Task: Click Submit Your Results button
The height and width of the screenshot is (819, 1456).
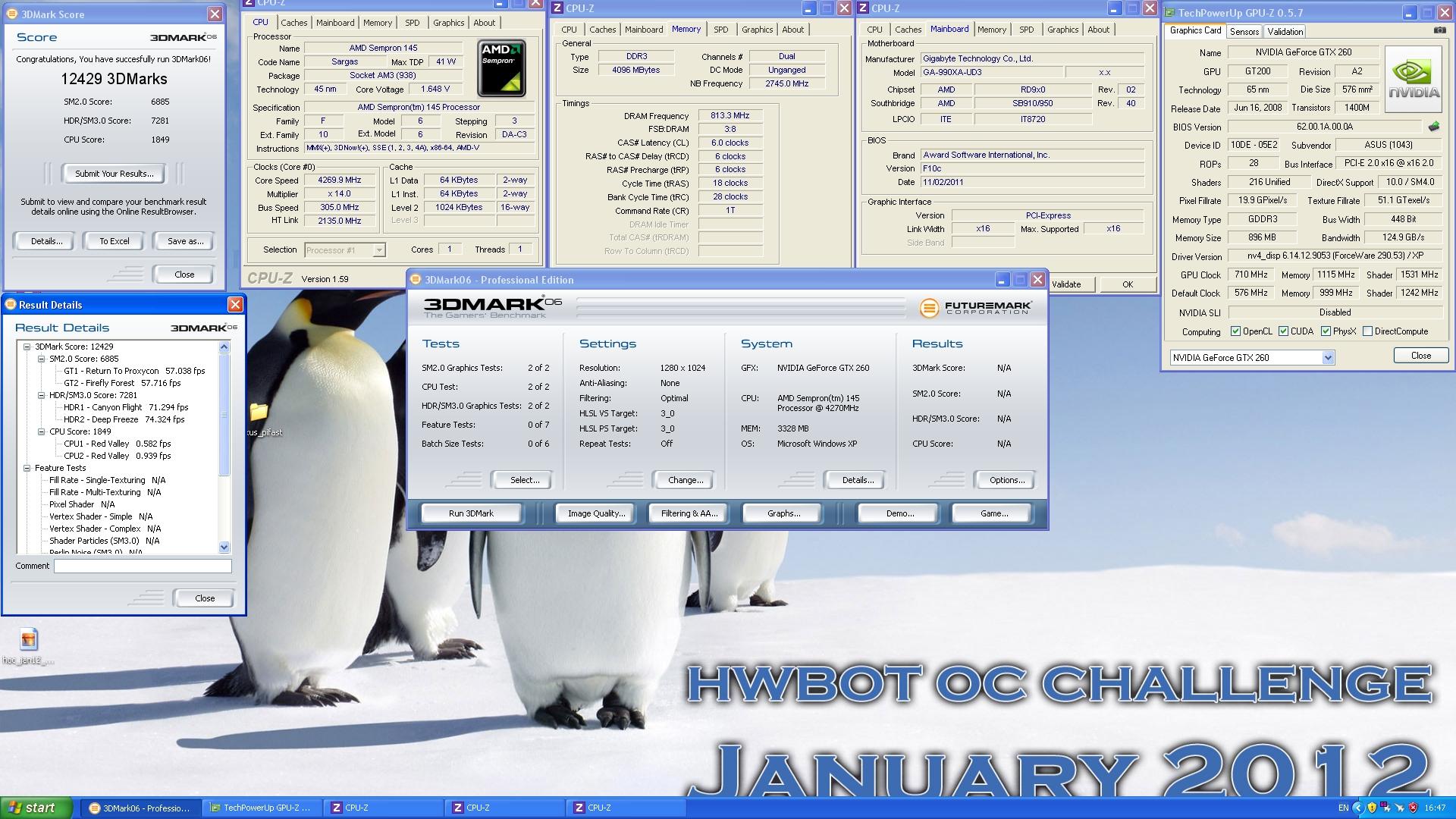Action: click(x=114, y=174)
